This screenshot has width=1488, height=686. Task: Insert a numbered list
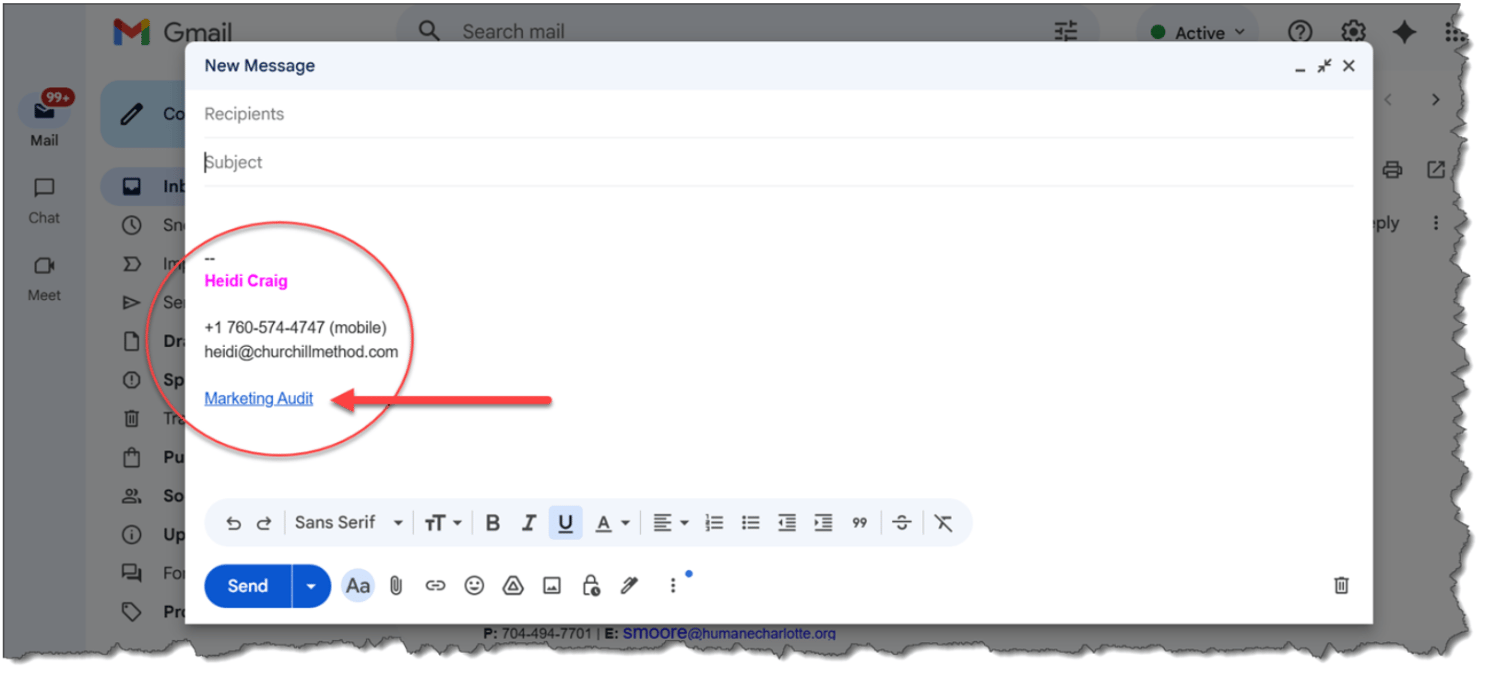pos(714,523)
